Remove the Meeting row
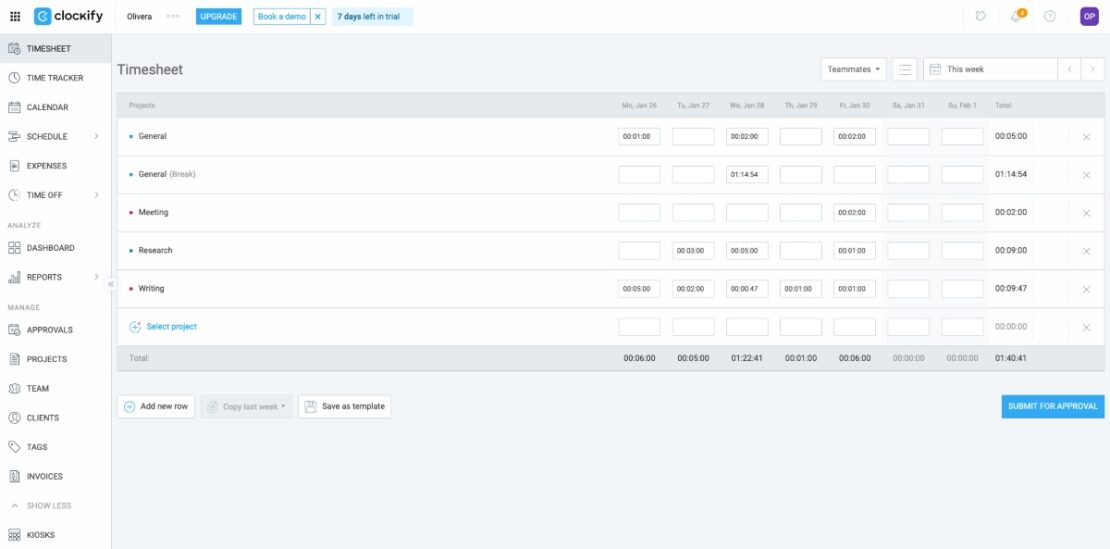Image resolution: width=1110 pixels, height=549 pixels. pos(1086,213)
